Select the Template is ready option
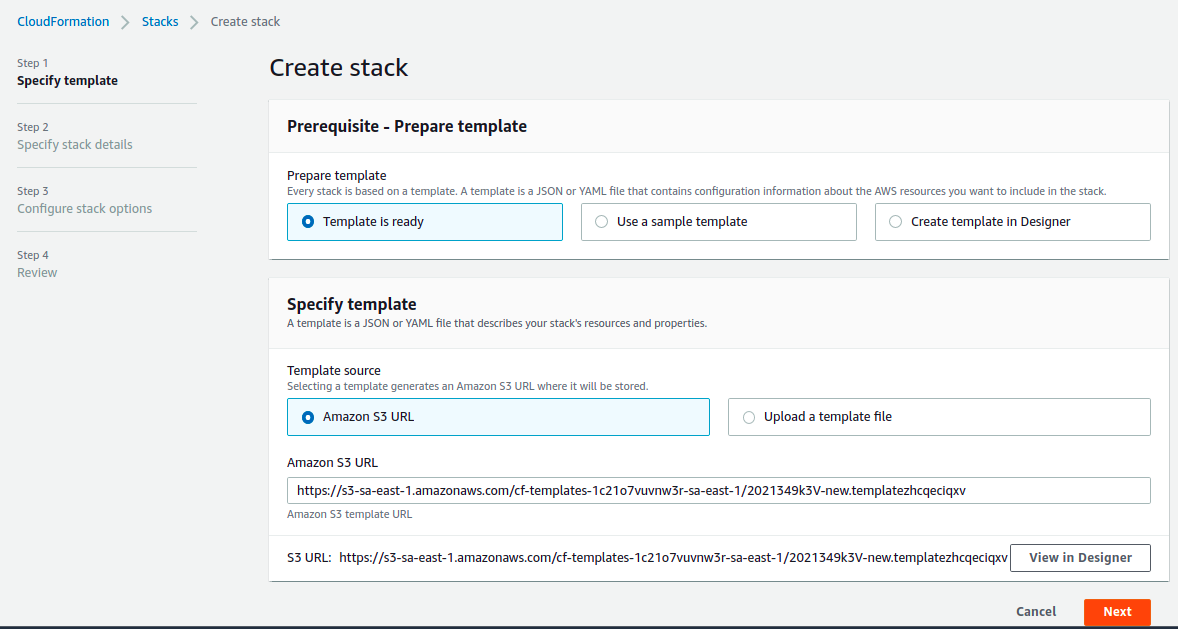The image size is (1178, 629). click(424, 222)
